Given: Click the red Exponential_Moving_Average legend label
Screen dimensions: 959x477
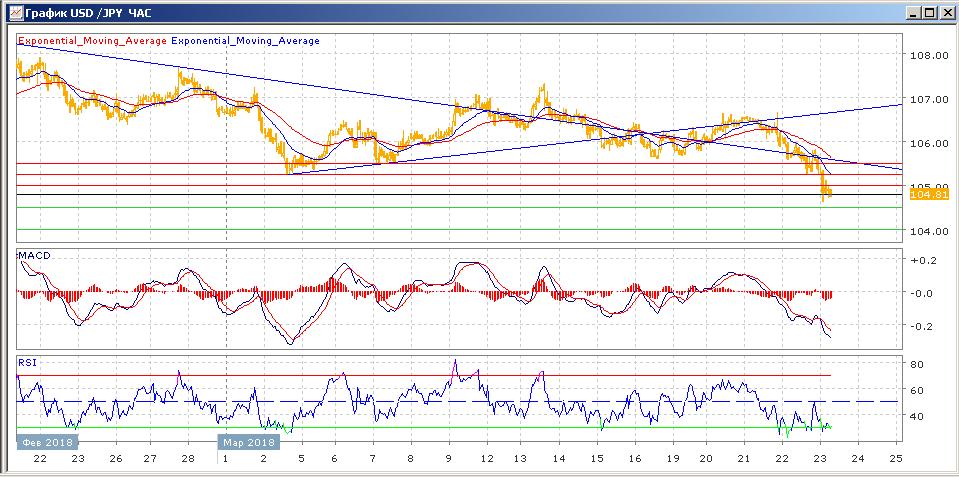Looking at the screenshot, I should (92, 41).
